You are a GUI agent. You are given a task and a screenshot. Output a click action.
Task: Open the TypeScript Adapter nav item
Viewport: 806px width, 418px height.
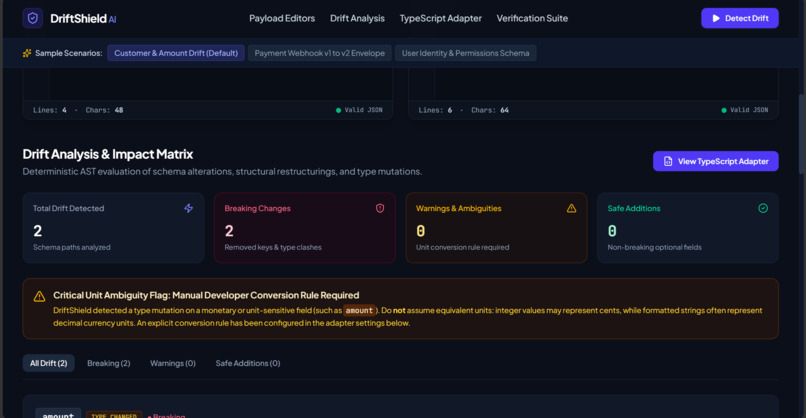(x=441, y=19)
